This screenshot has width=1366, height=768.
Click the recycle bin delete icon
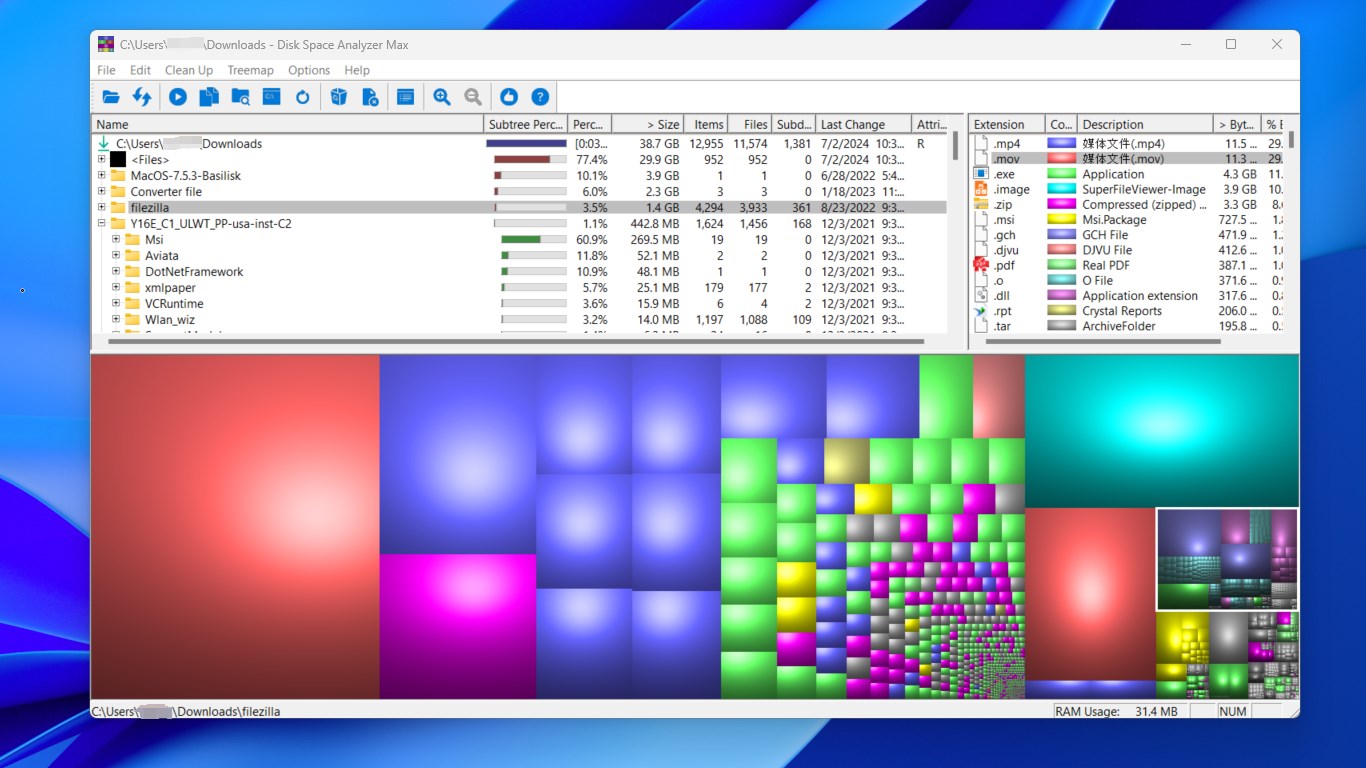pos(339,97)
